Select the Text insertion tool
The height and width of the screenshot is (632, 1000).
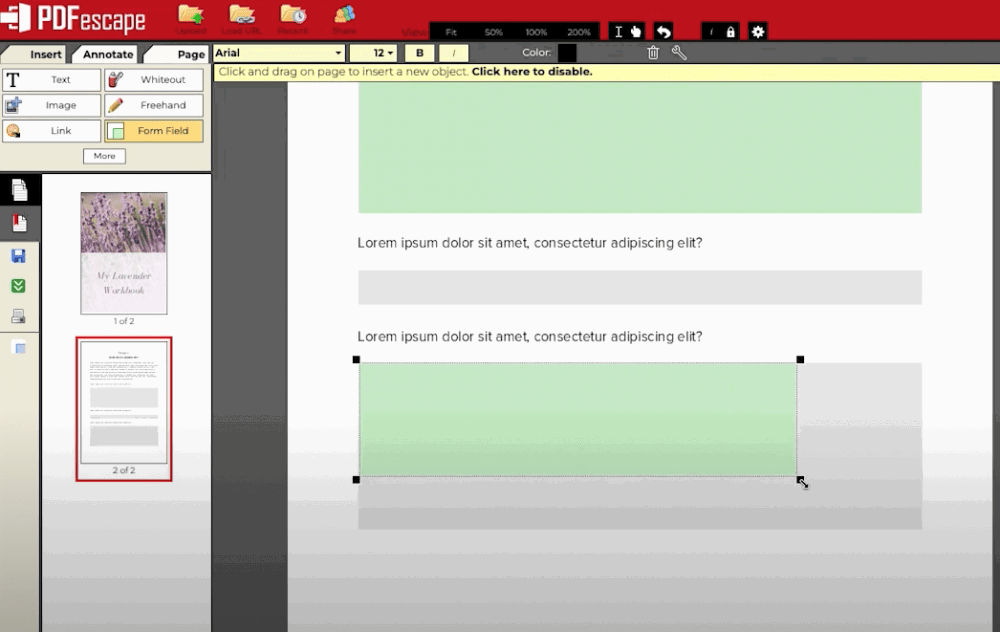click(51, 80)
